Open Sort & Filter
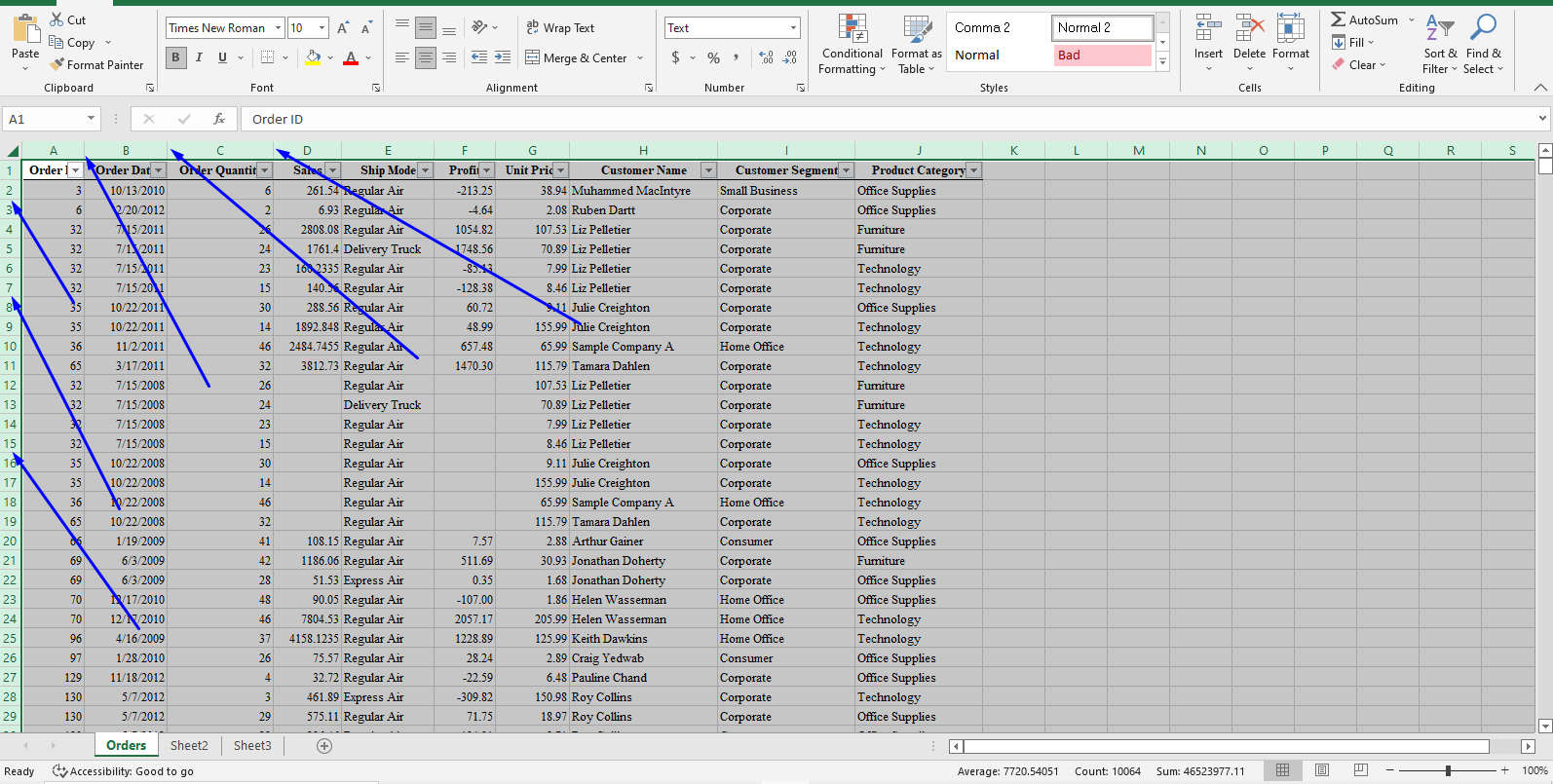This screenshot has height=784, width=1553. pos(1440,45)
